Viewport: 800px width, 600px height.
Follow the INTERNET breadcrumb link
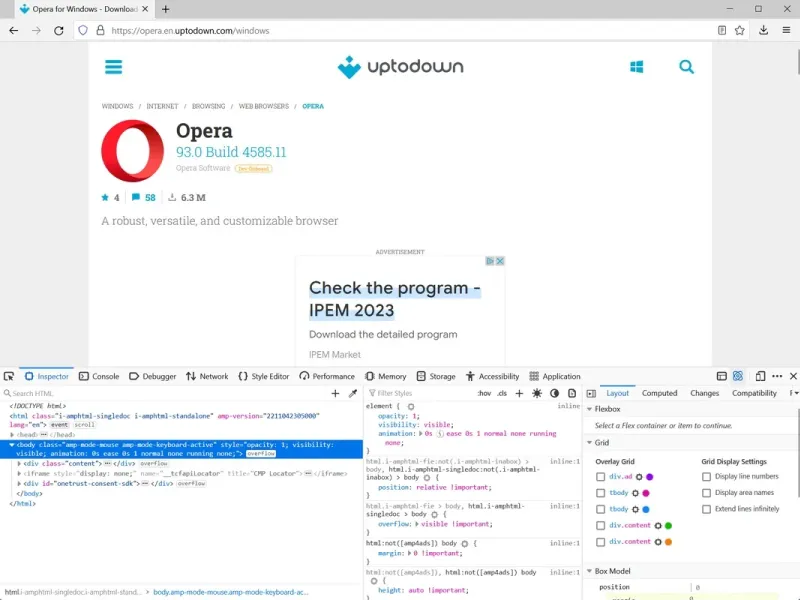coord(162,106)
